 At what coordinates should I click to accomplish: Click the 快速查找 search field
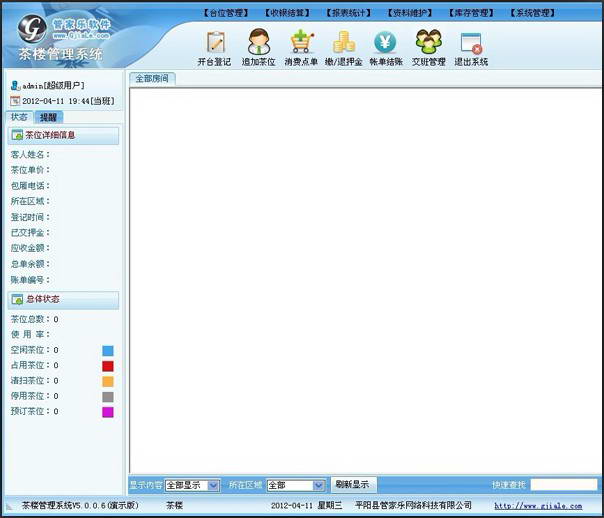point(564,485)
